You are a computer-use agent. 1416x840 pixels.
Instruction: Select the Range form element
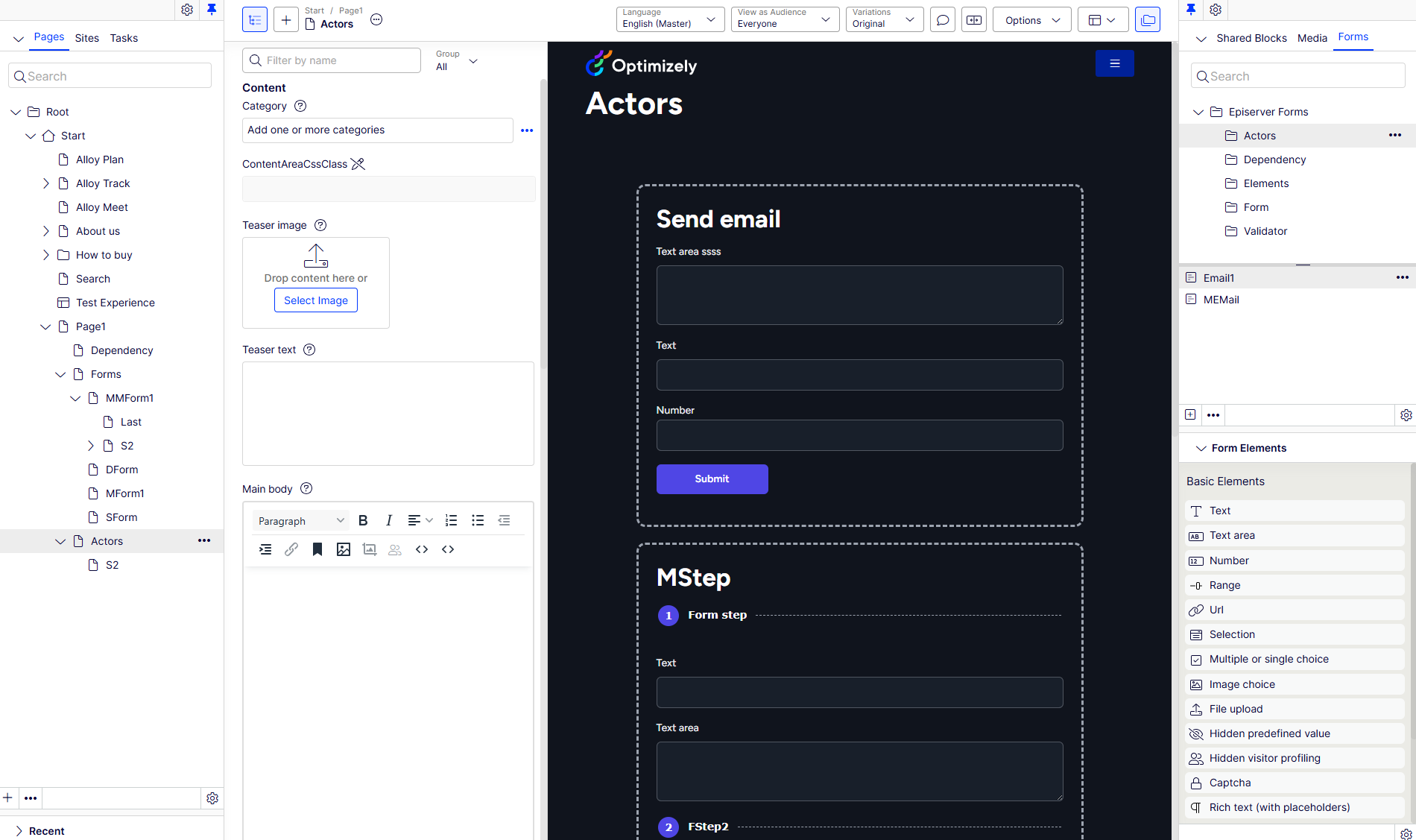[x=1295, y=585]
